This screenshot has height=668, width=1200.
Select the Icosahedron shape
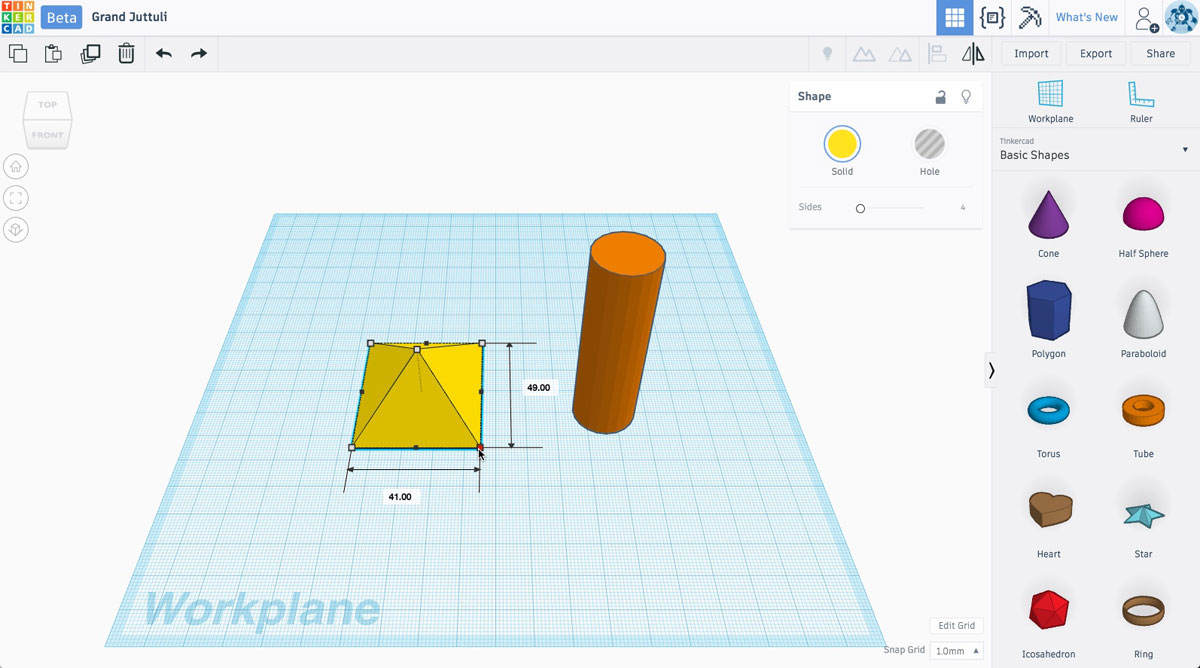[1048, 610]
